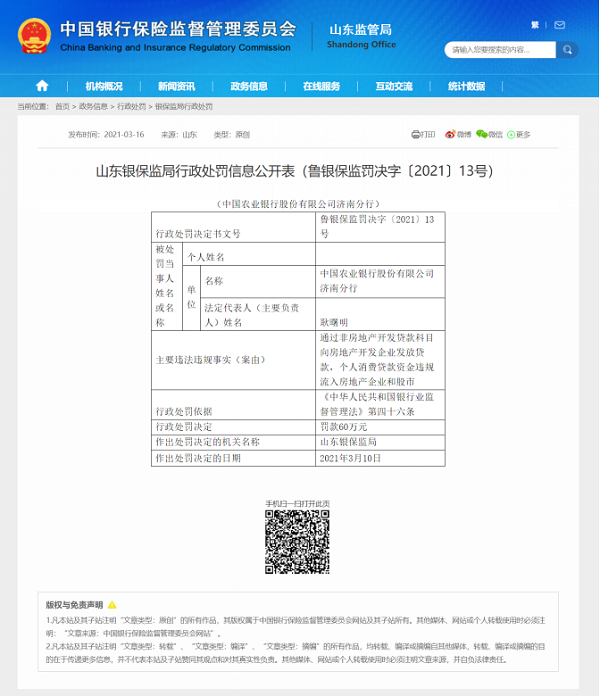Image resolution: width=600 pixels, height=696 pixels.
Task: Open the mail envelope icon
Action: tap(560, 25)
